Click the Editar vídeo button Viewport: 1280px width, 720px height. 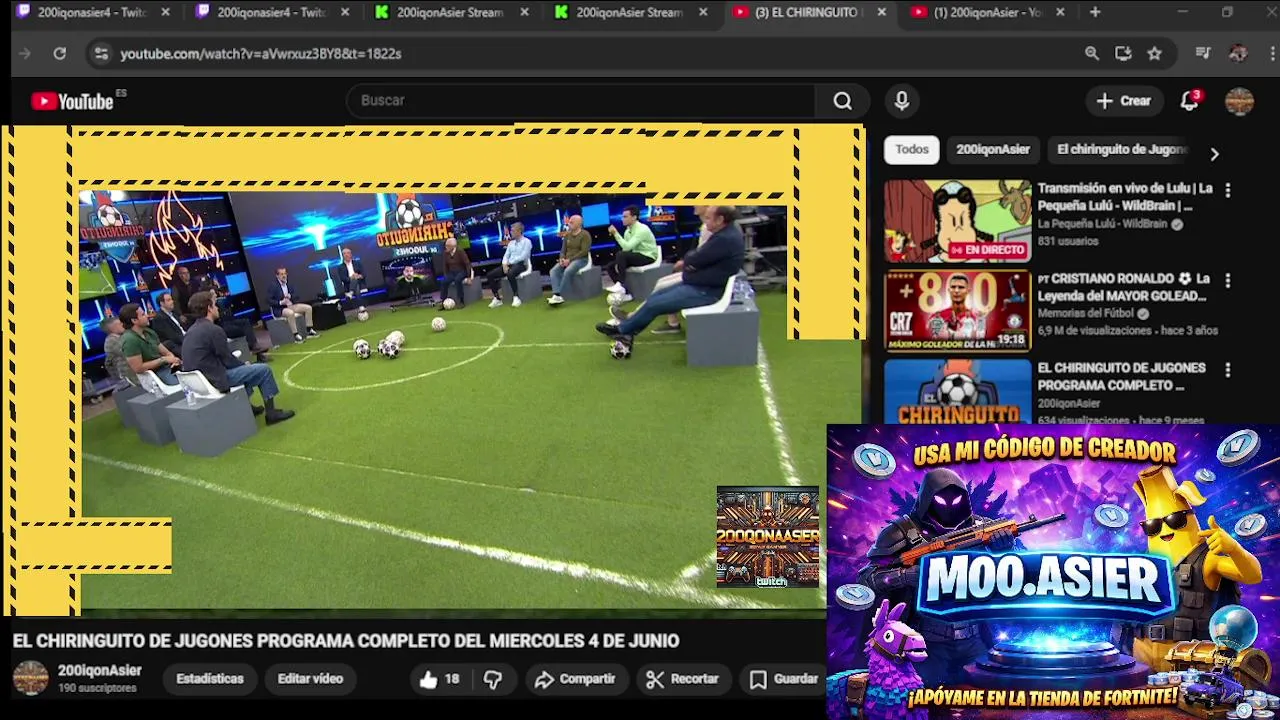310,679
